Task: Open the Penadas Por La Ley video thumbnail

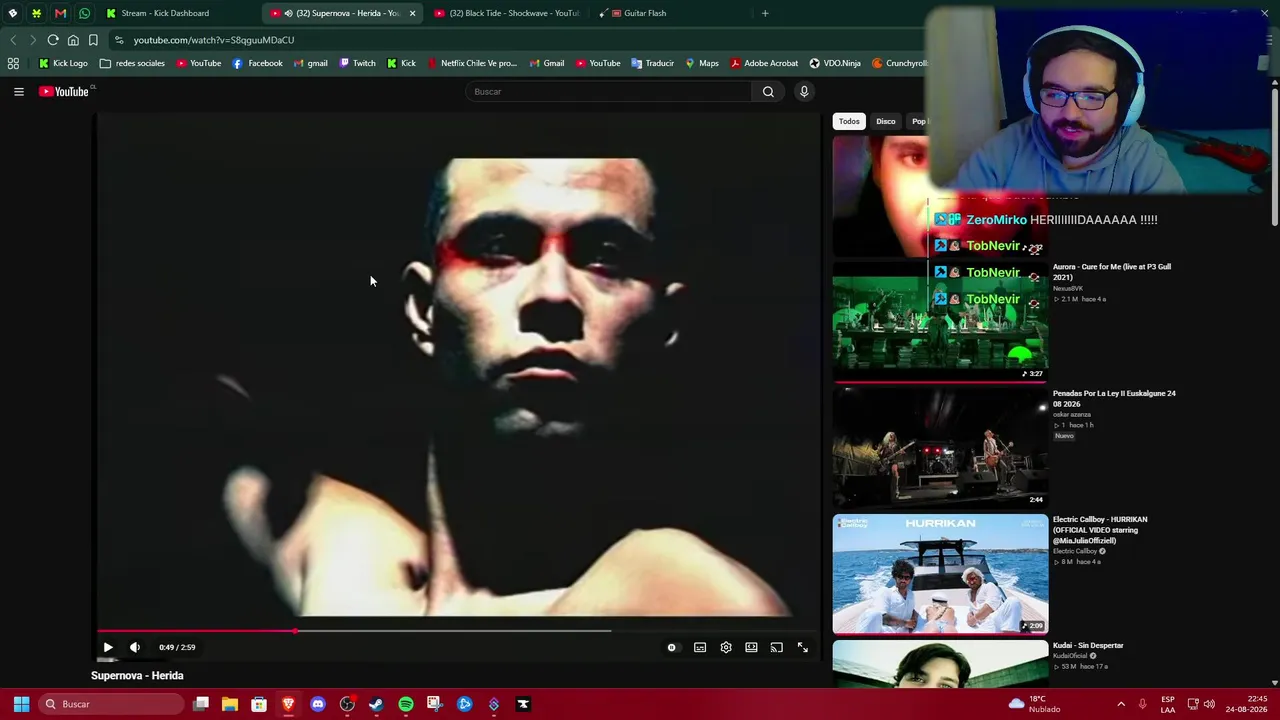Action: coord(940,447)
